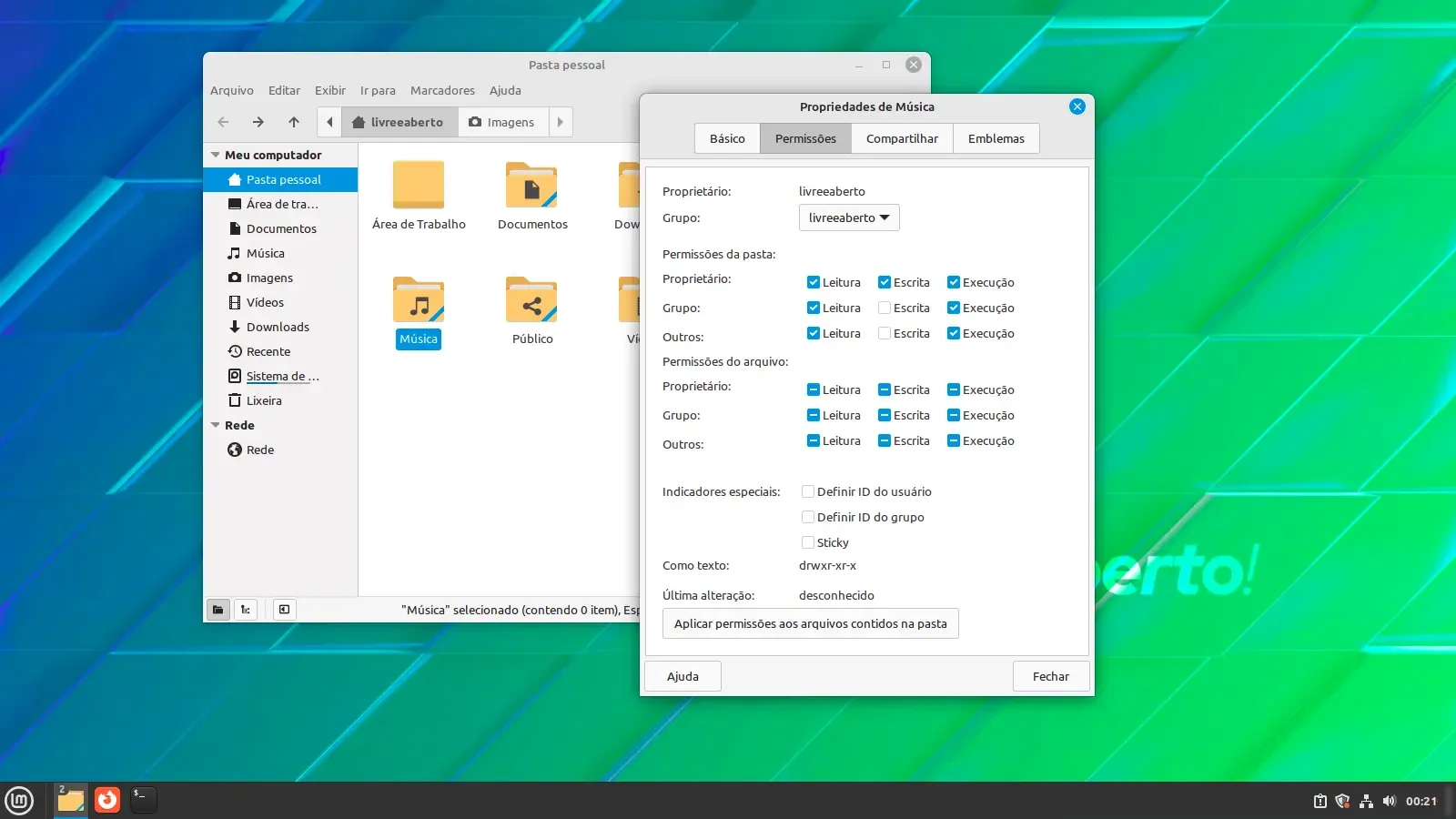This screenshot has height=819, width=1456.
Task: Open Downloads in the sidebar
Action: tap(281, 327)
